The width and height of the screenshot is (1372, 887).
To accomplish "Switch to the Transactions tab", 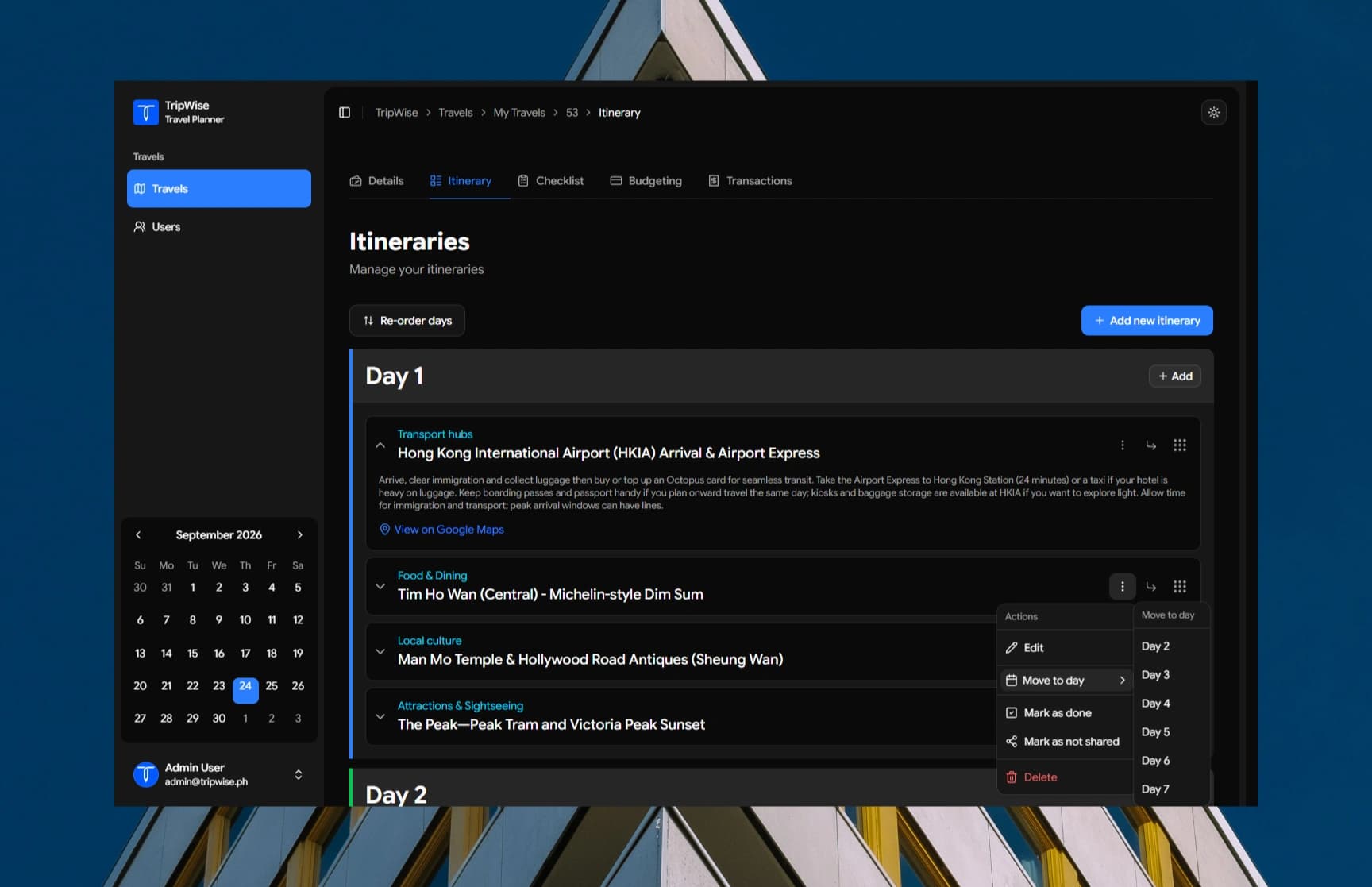I will coord(750,181).
